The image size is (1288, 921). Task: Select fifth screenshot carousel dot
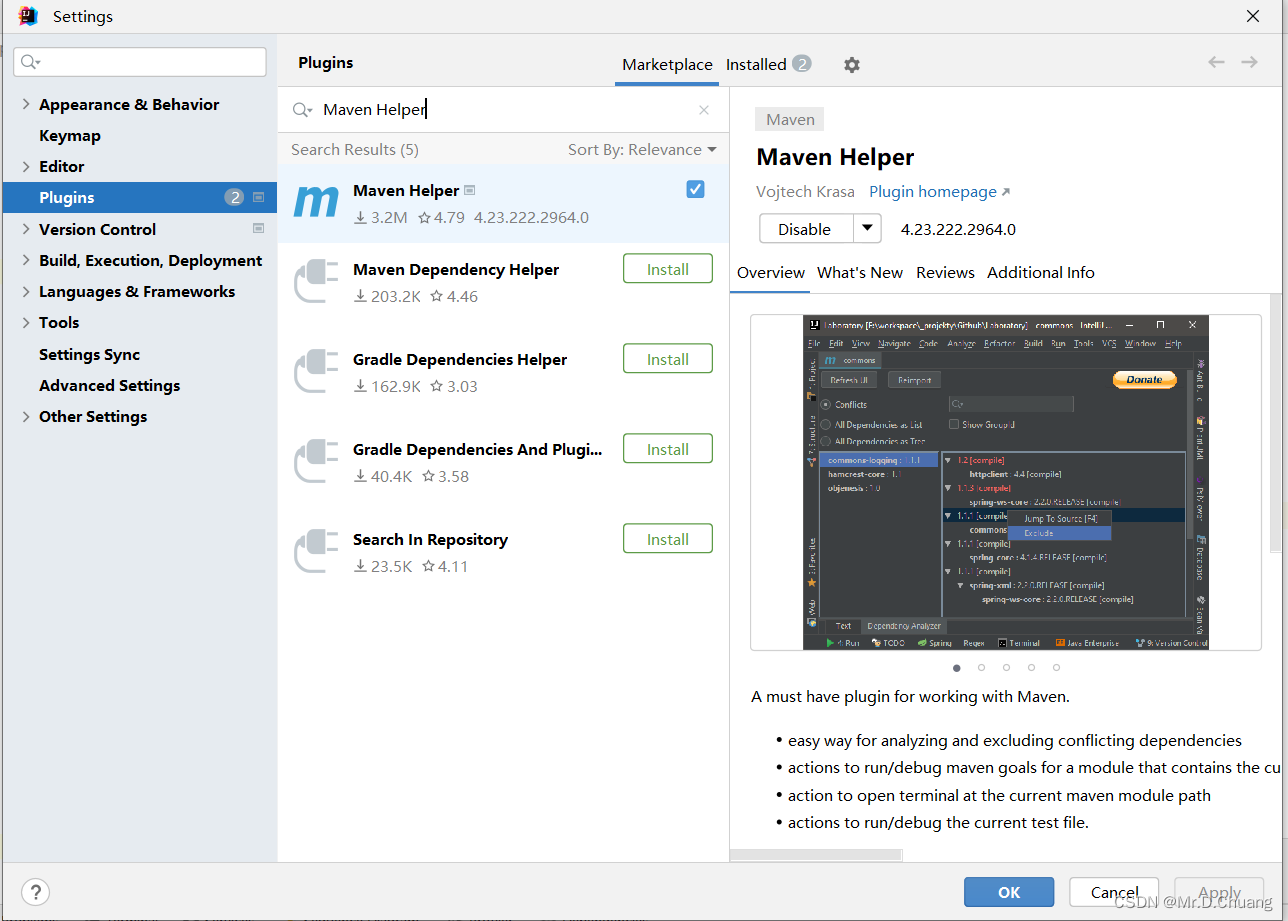(x=1057, y=668)
